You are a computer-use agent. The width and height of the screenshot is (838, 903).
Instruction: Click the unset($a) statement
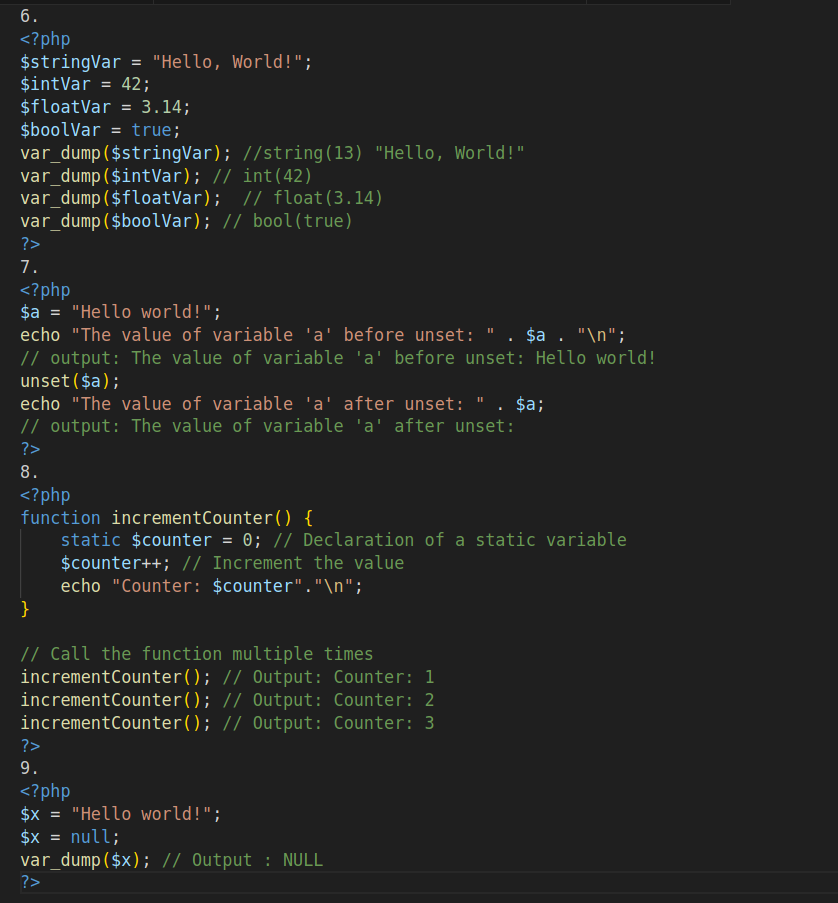point(70,381)
